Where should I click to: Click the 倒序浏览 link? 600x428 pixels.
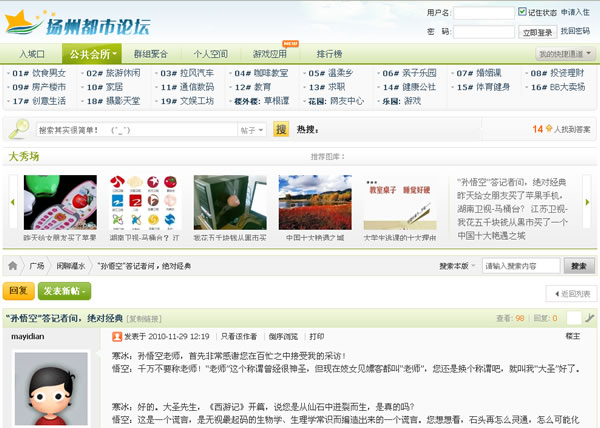click(283, 337)
